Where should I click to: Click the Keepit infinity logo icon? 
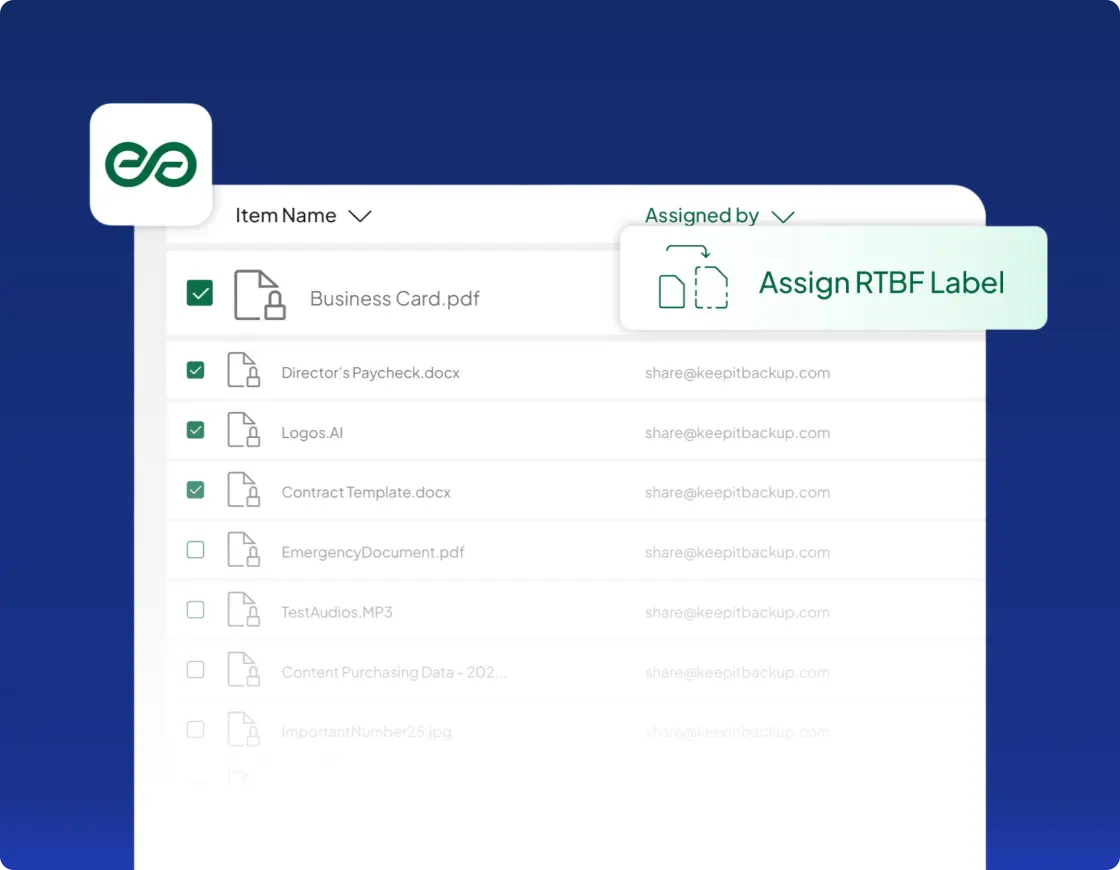pos(151,165)
